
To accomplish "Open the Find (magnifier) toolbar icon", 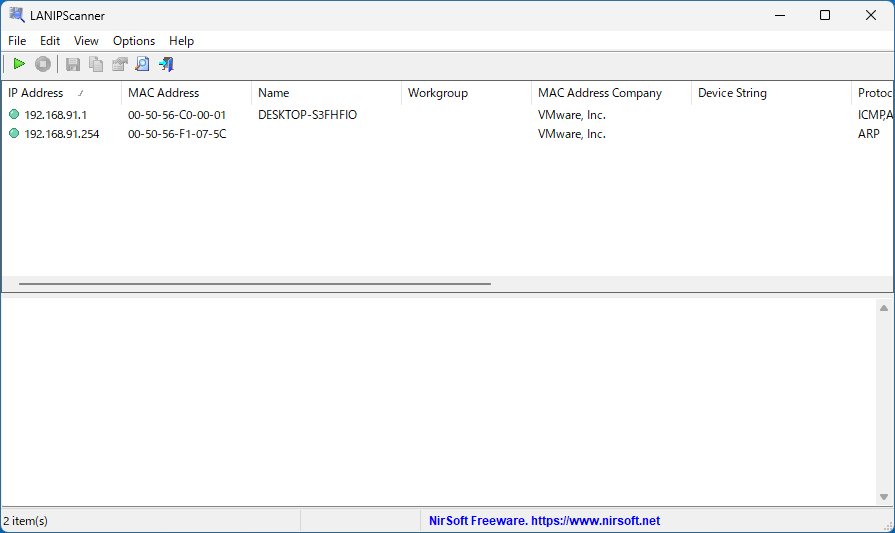I will click(143, 64).
